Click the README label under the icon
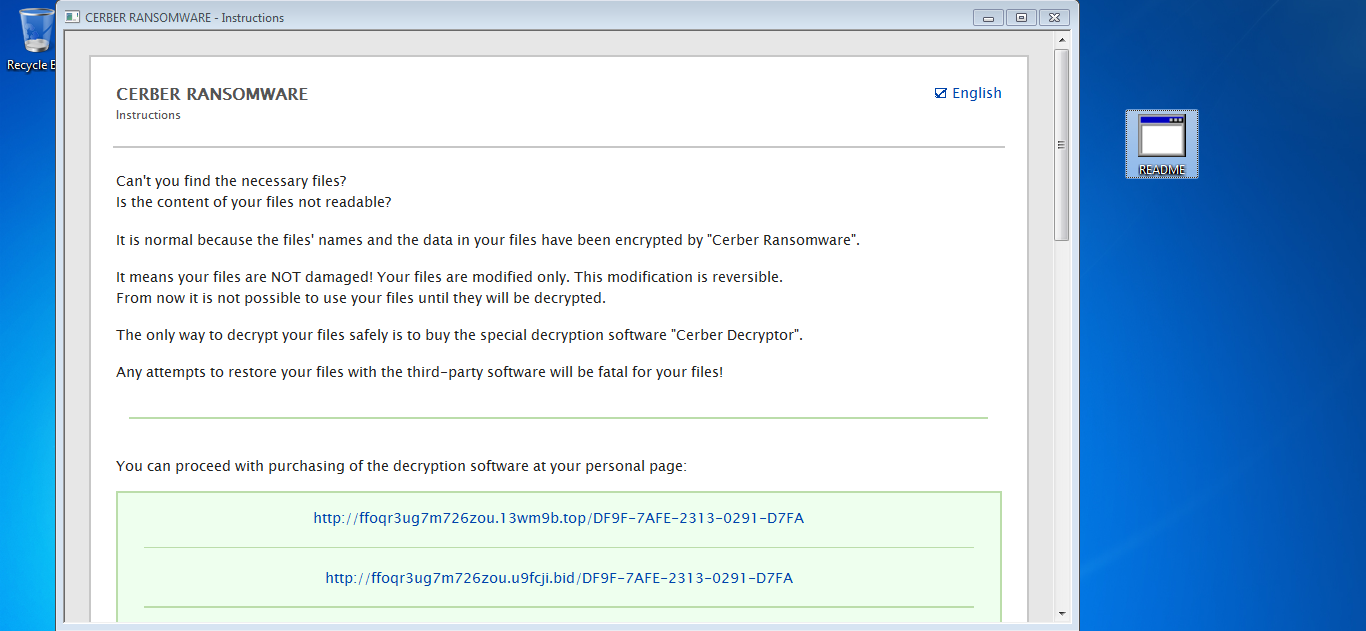 click(1161, 170)
